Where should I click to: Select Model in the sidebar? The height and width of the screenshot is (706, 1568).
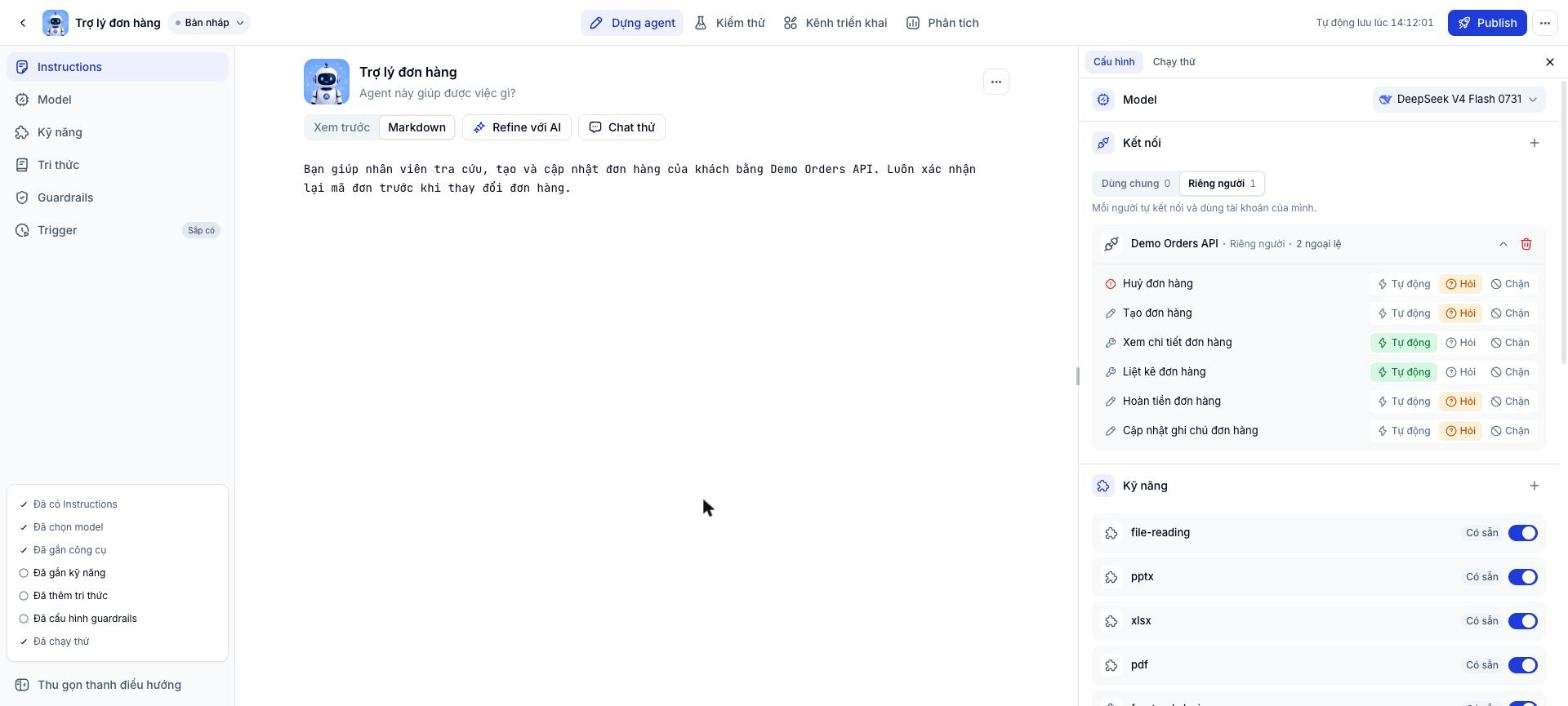pyautogui.click(x=117, y=100)
